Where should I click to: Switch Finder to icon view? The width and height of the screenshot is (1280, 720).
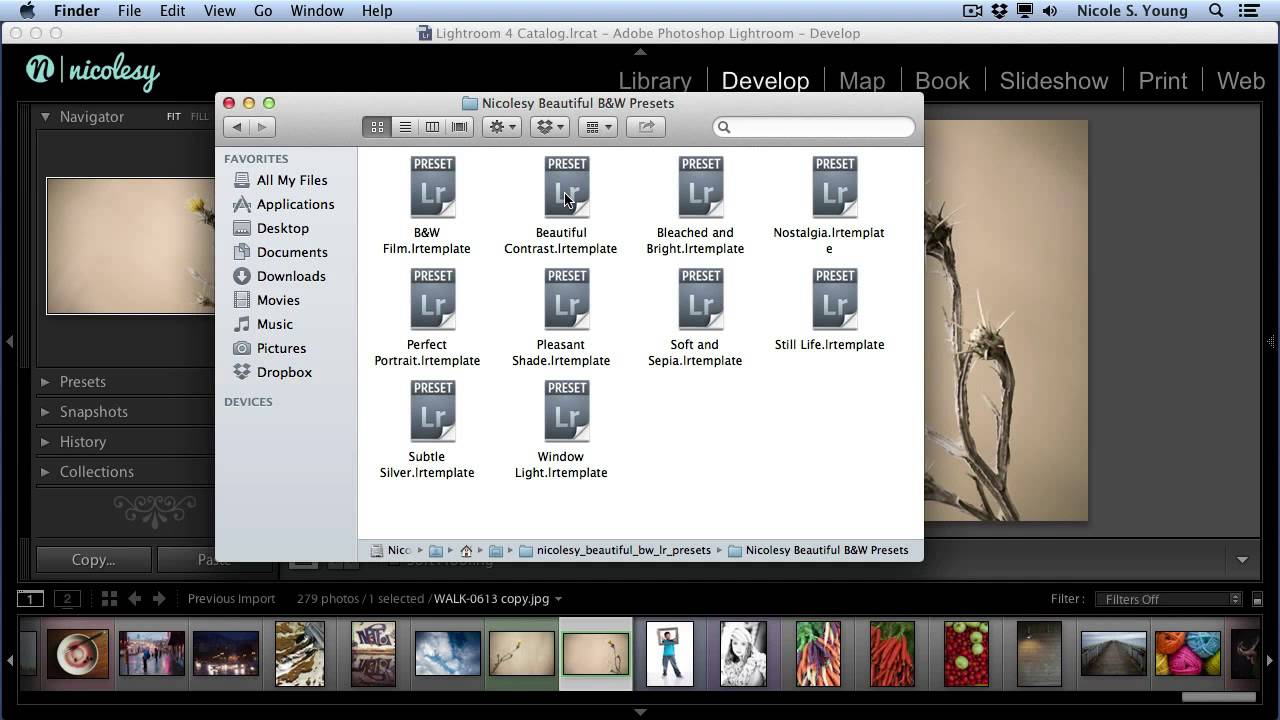(377, 127)
